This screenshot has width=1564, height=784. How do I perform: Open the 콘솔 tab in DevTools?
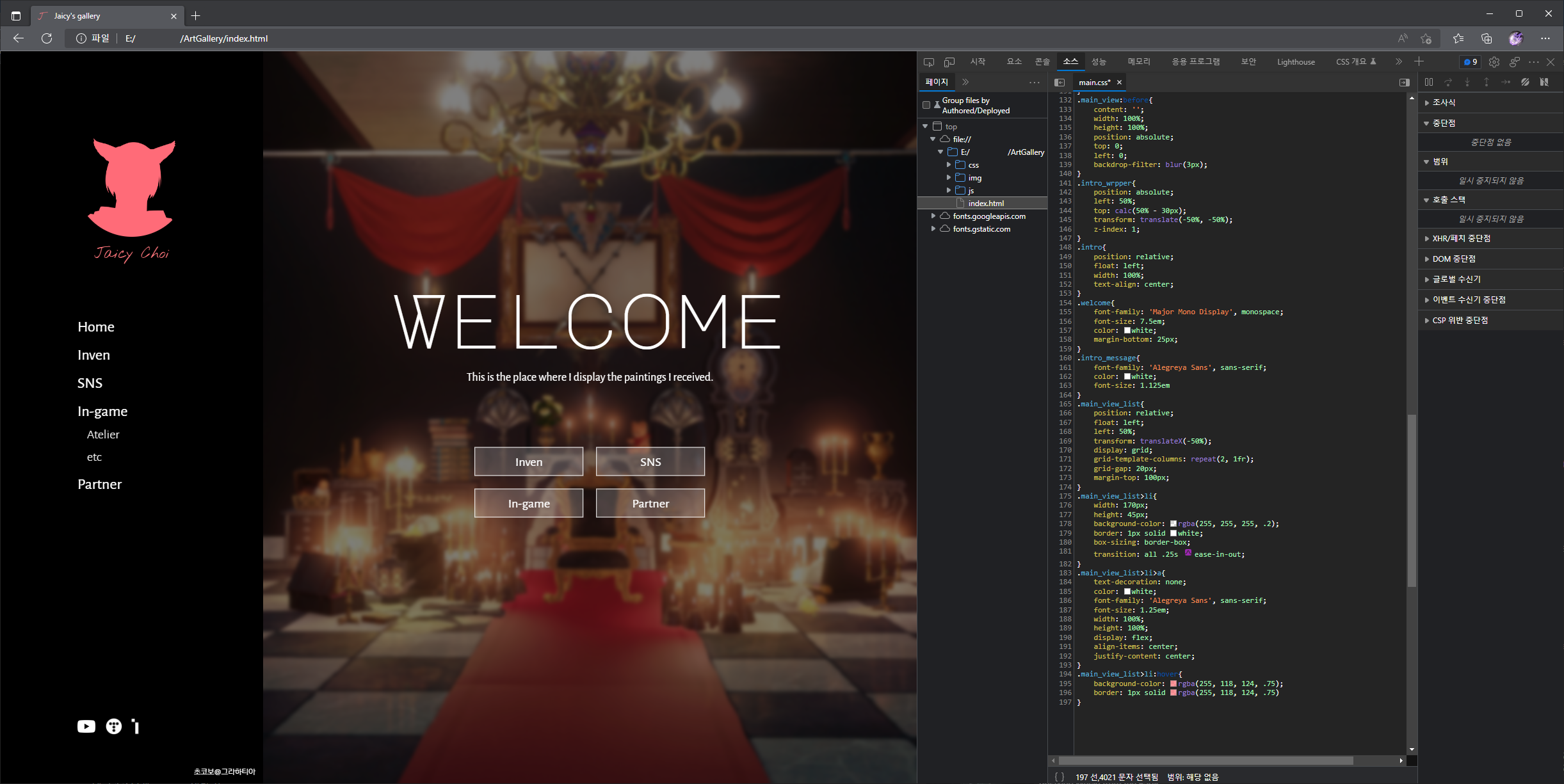(1042, 62)
